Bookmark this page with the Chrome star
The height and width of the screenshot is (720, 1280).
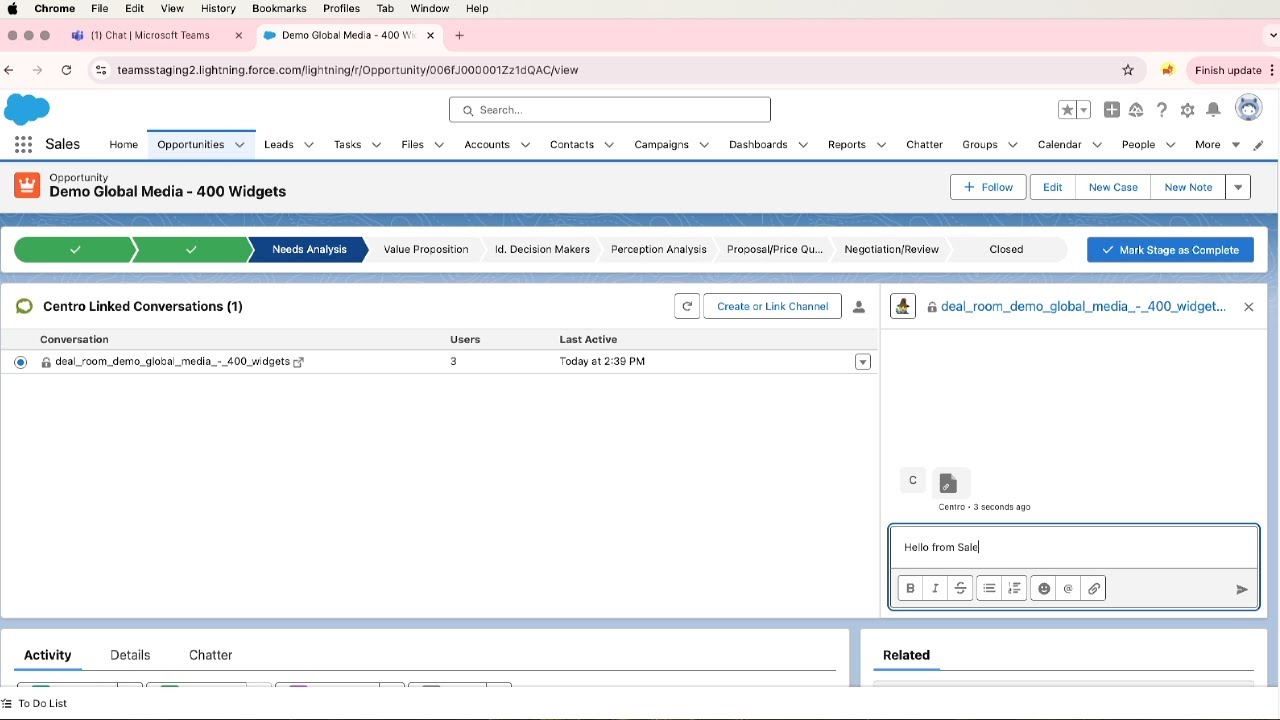pos(1128,70)
